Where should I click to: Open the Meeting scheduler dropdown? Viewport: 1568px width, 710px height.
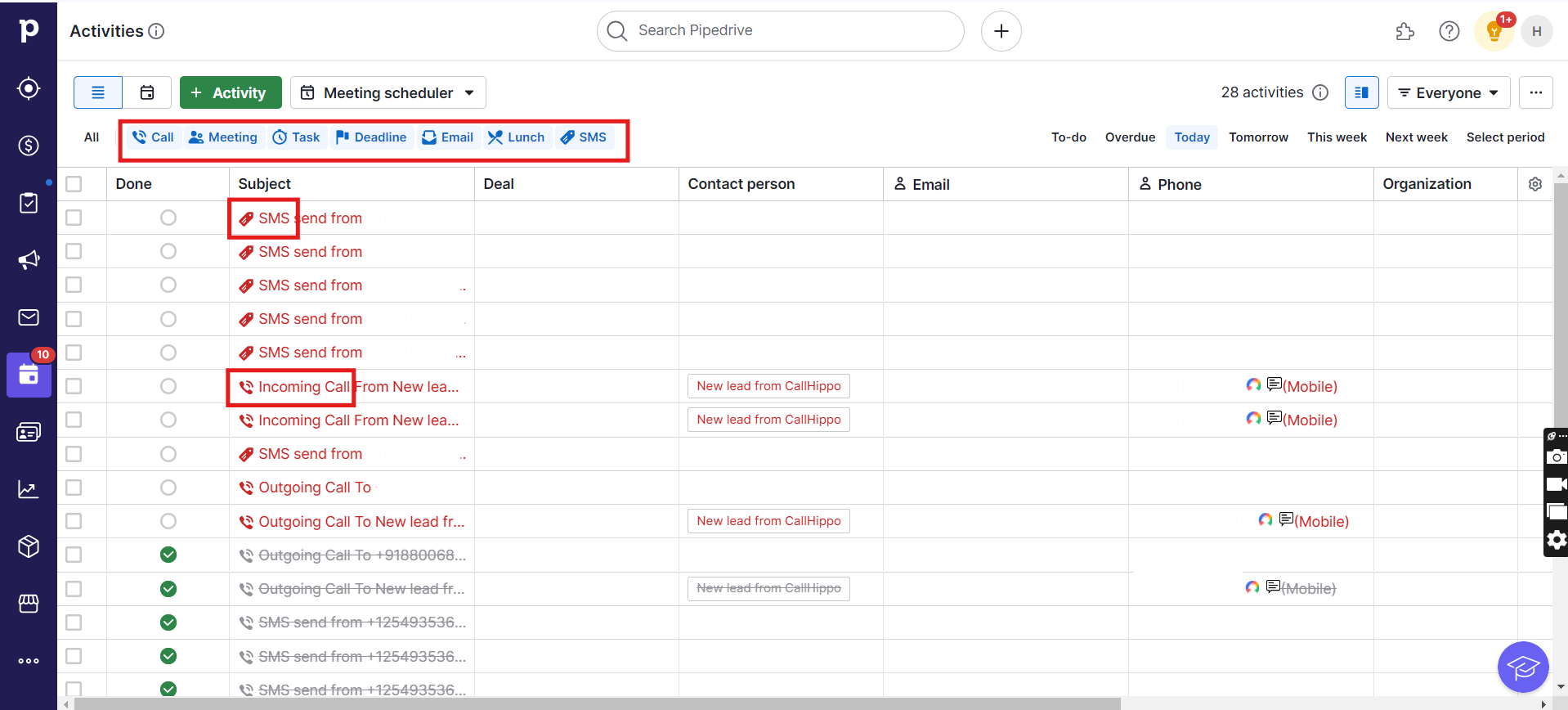388,92
